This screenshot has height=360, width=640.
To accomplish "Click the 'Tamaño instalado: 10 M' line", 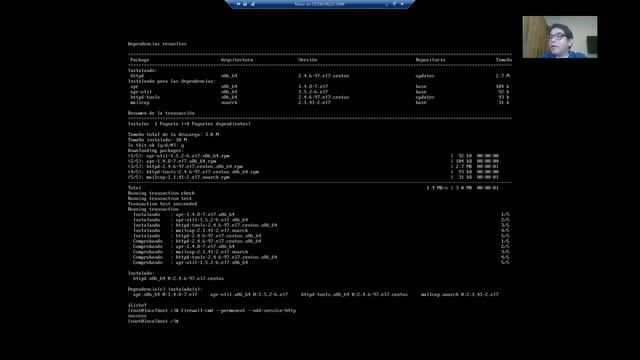I will point(158,140).
